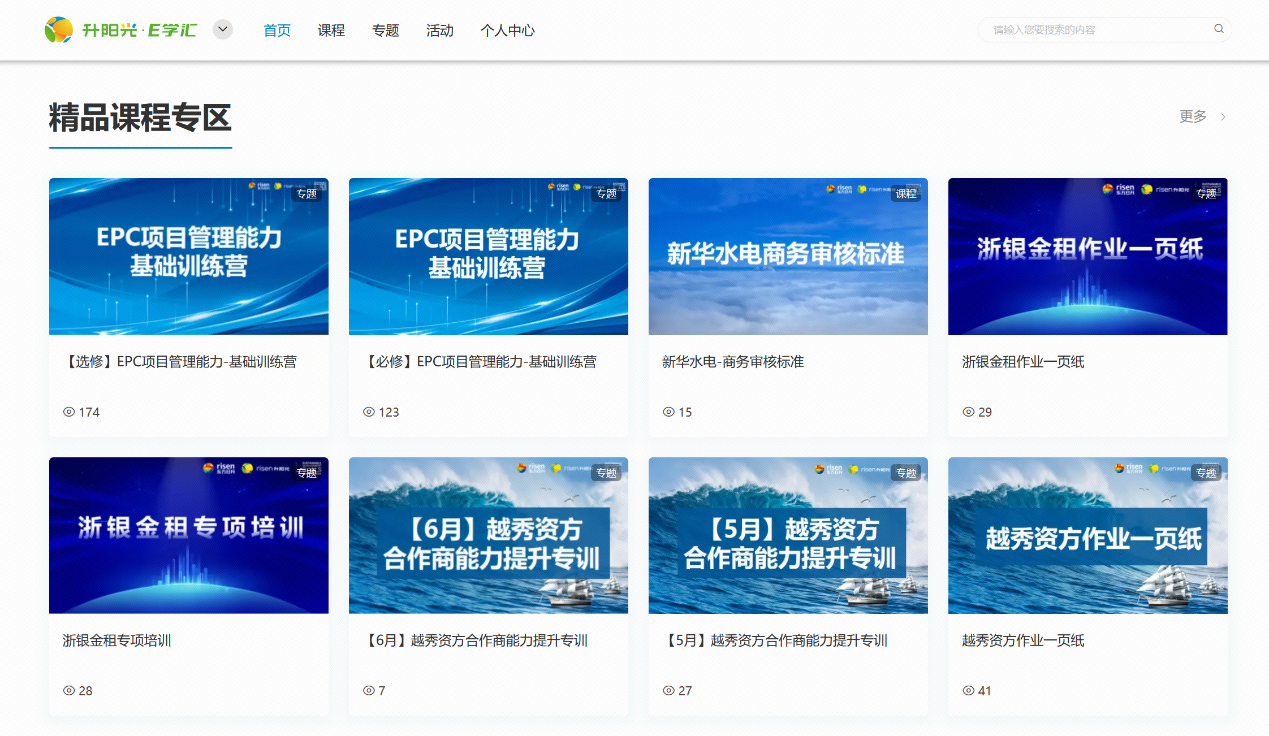Image resolution: width=1269 pixels, height=736 pixels.
Task: Click title 【5月】越秀资方合作商能力提升专训
Action: point(775,640)
